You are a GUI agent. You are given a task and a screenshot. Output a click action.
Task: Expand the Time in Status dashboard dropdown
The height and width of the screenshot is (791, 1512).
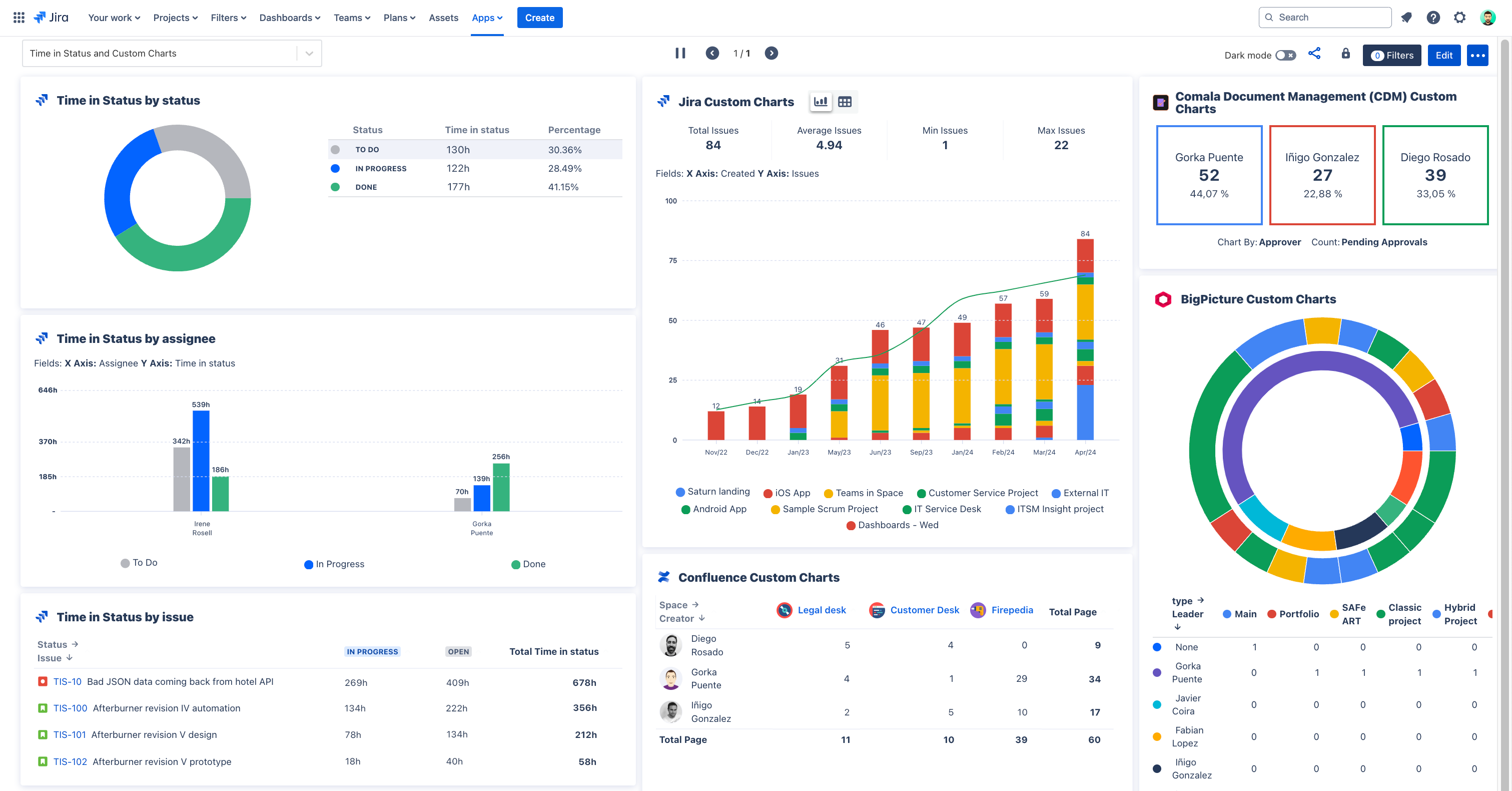click(309, 54)
